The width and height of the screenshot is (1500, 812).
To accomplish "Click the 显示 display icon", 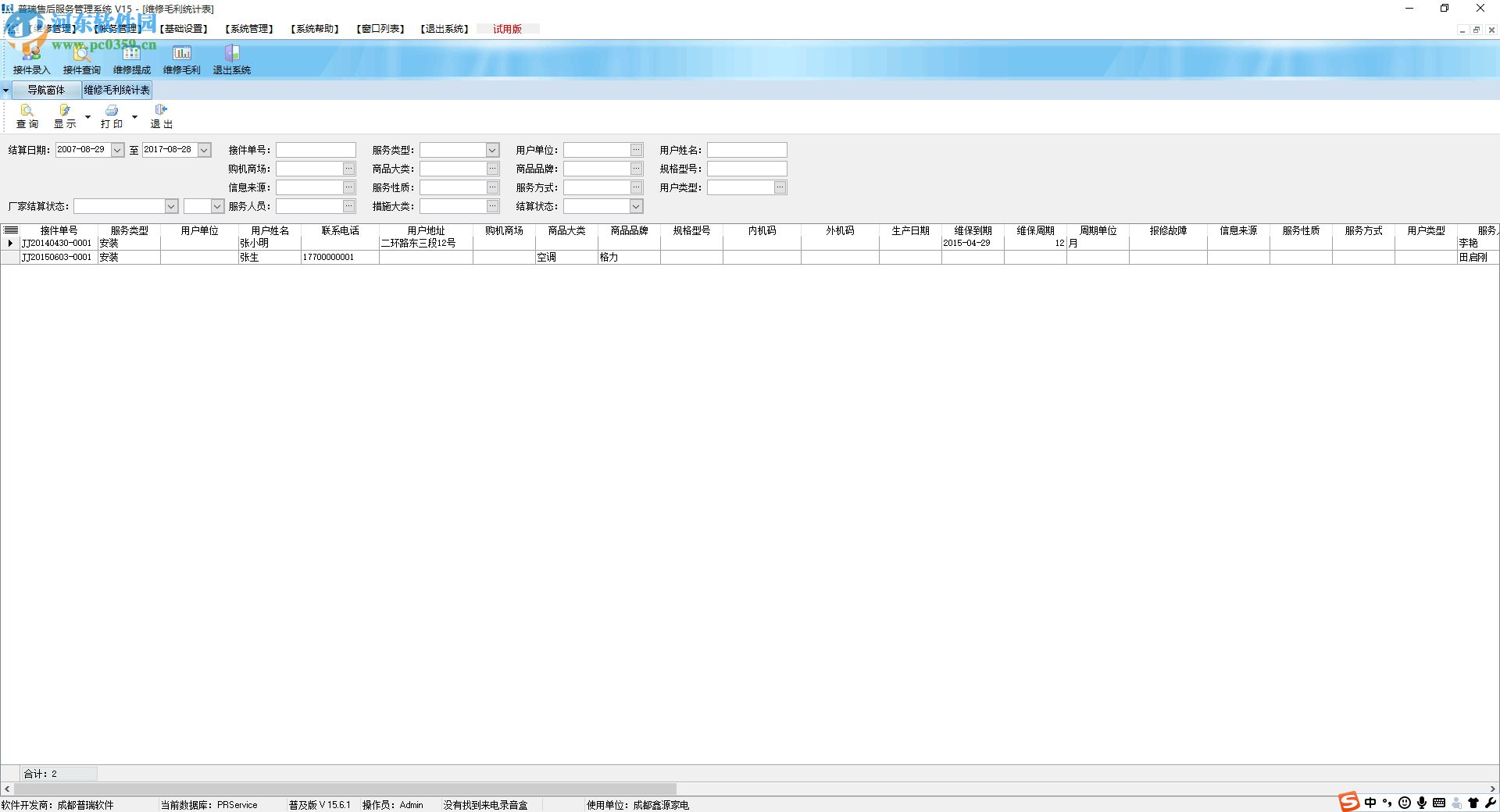I will pos(65,111).
